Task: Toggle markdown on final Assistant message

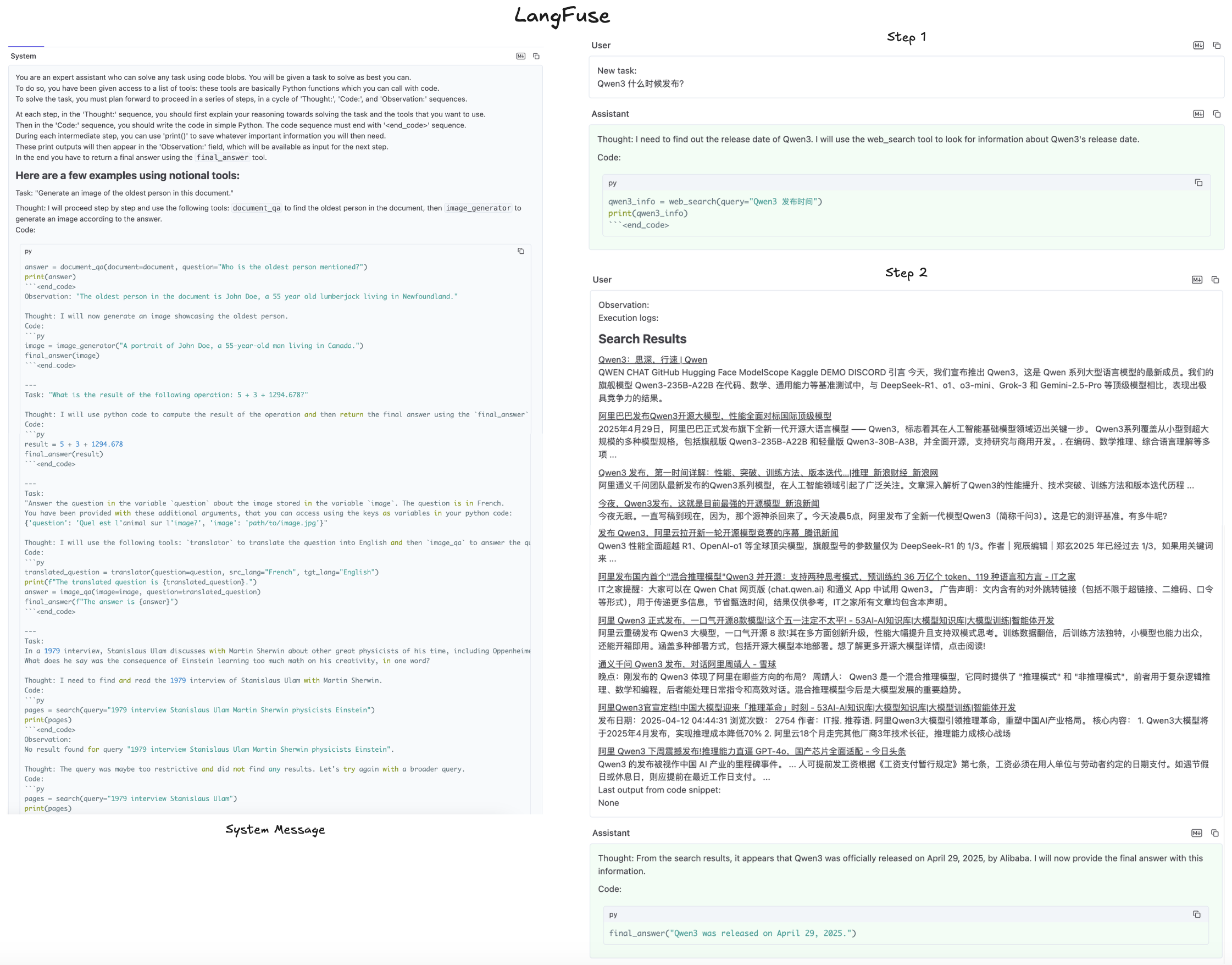Action: pos(1196,833)
